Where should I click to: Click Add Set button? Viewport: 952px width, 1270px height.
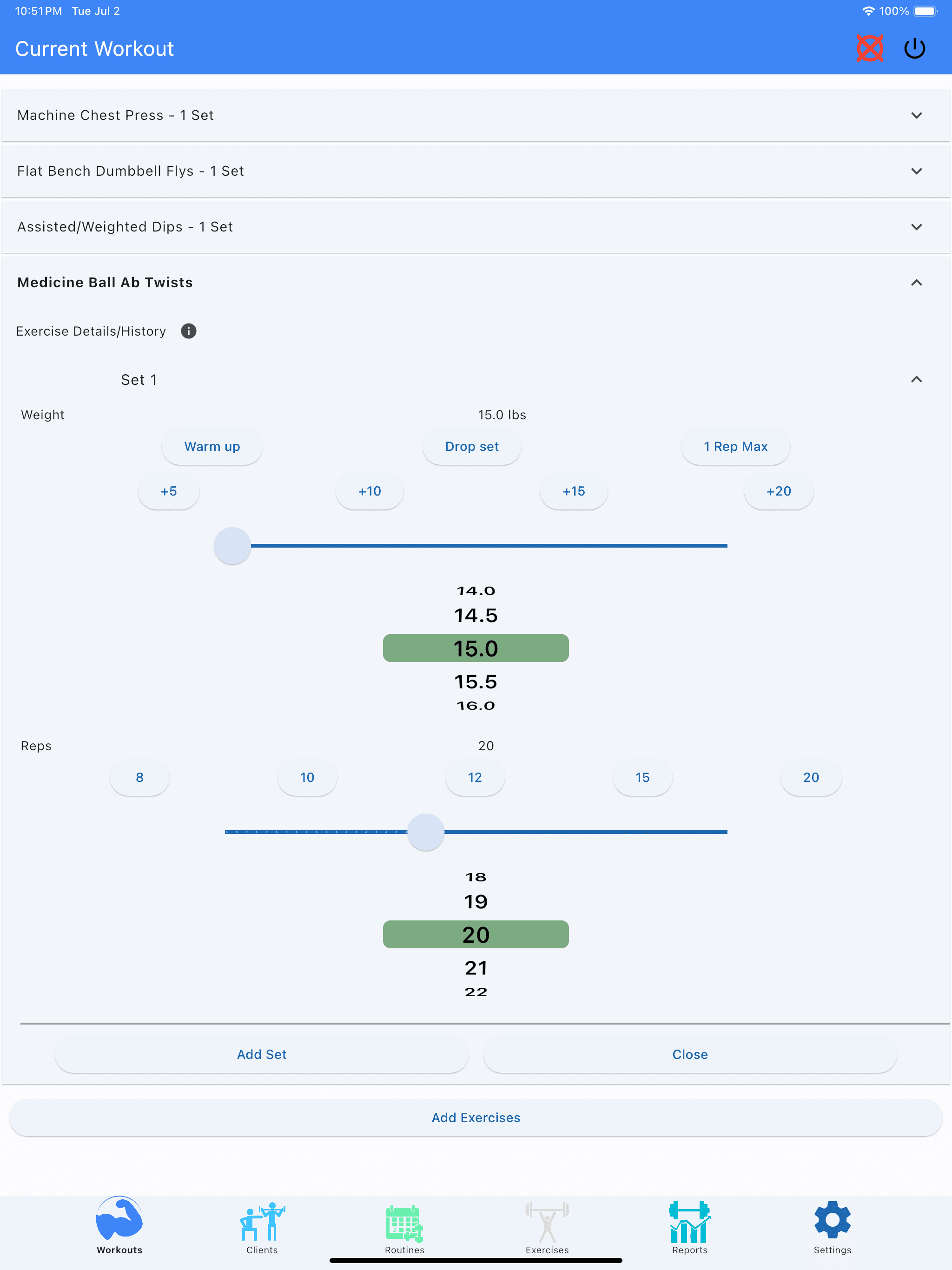(x=261, y=1055)
